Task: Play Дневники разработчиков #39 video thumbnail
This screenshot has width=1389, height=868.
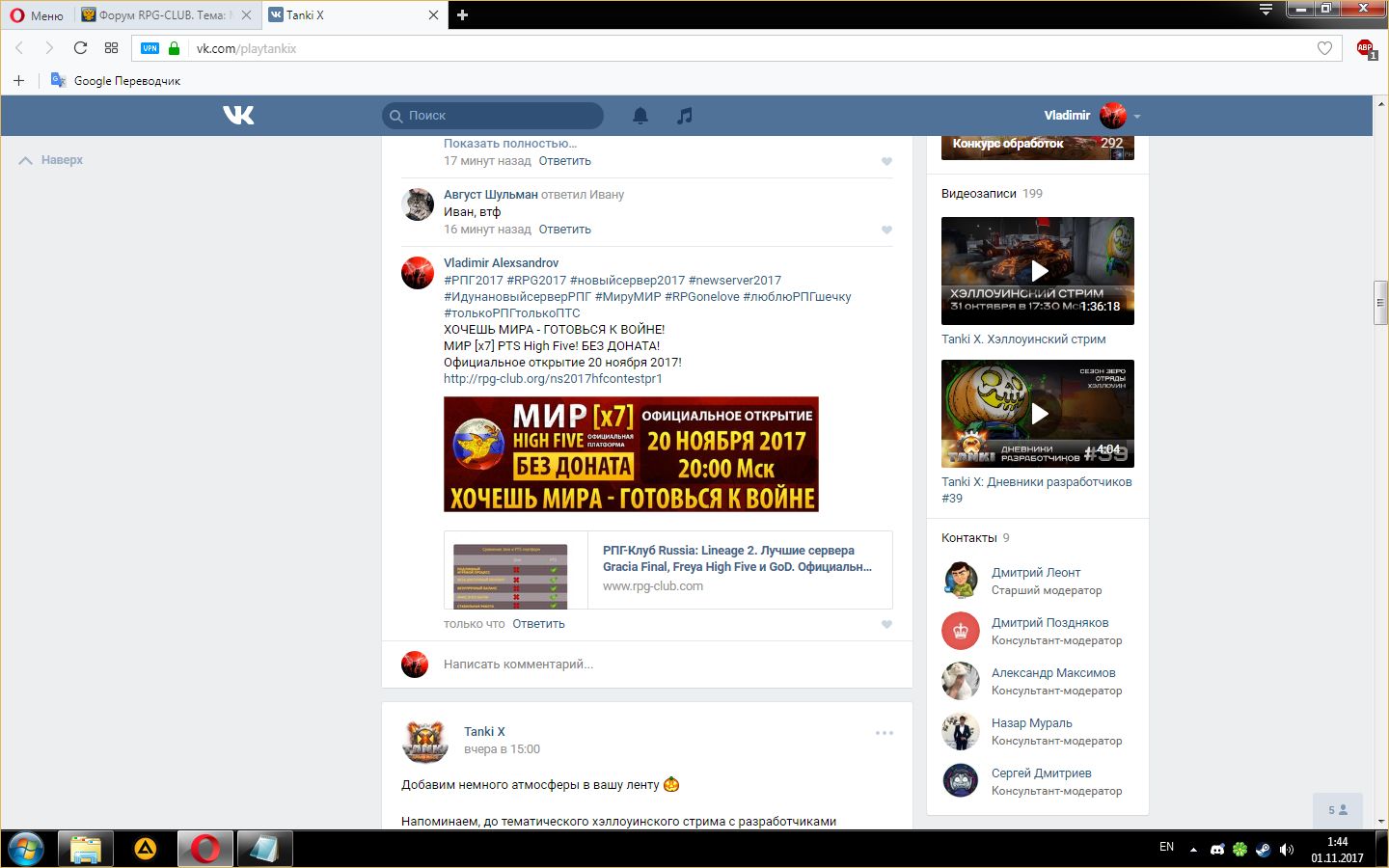Action: 1038,414
